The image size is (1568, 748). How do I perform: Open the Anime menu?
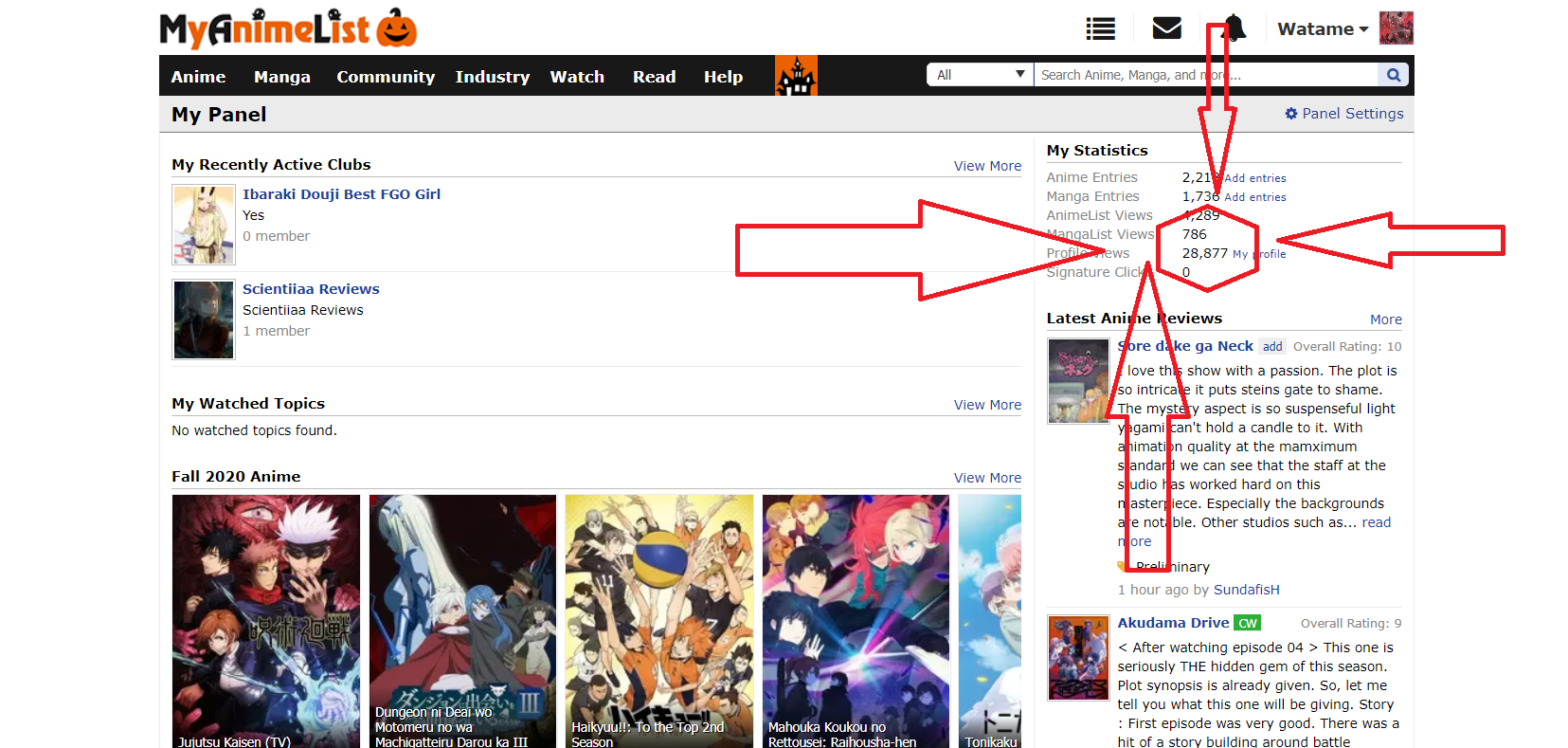pyautogui.click(x=198, y=77)
